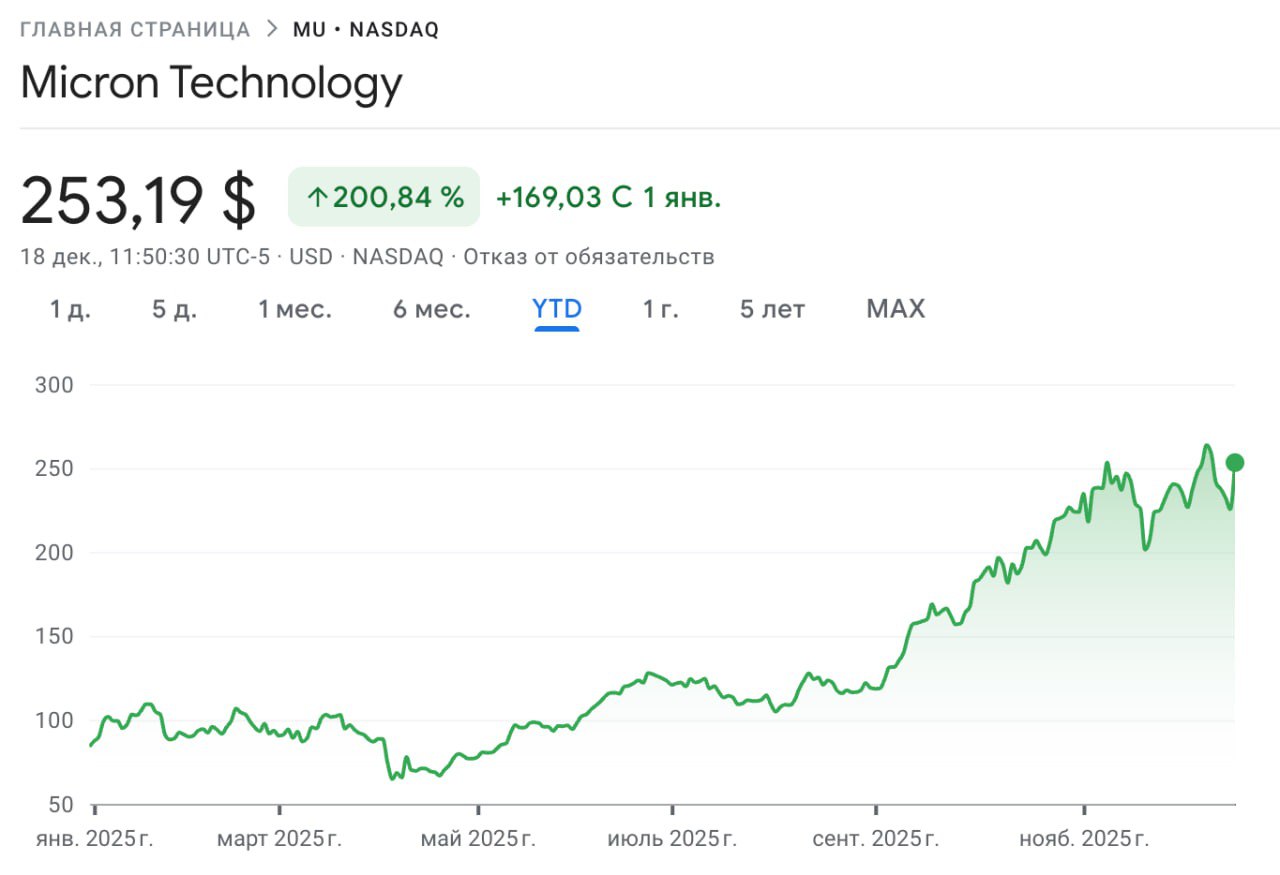Click the +169,03 С 1 янв. change text
This screenshot has width=1280, height=875.
point(608,198)
